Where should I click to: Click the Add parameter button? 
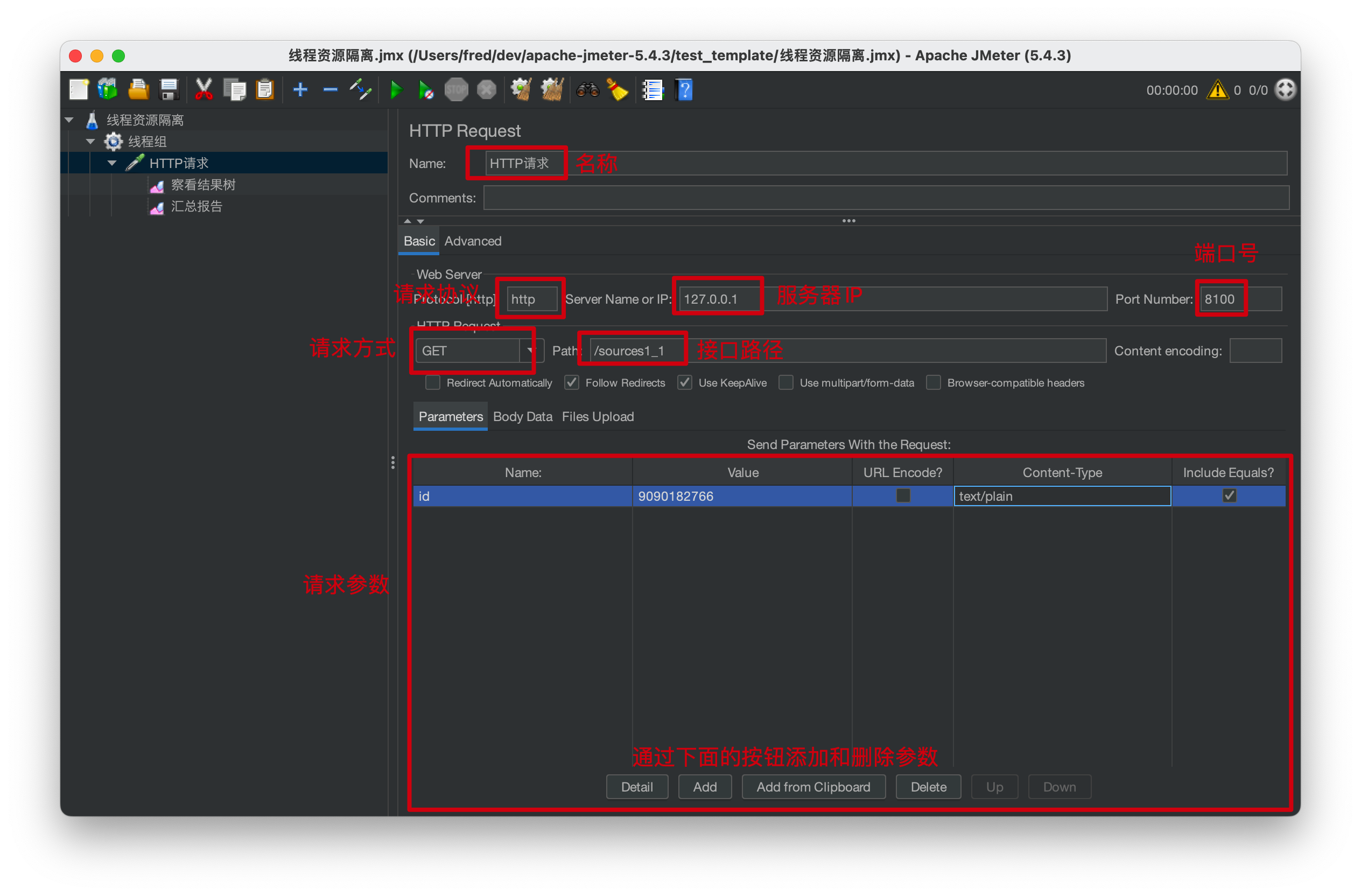tap(705, 787)
